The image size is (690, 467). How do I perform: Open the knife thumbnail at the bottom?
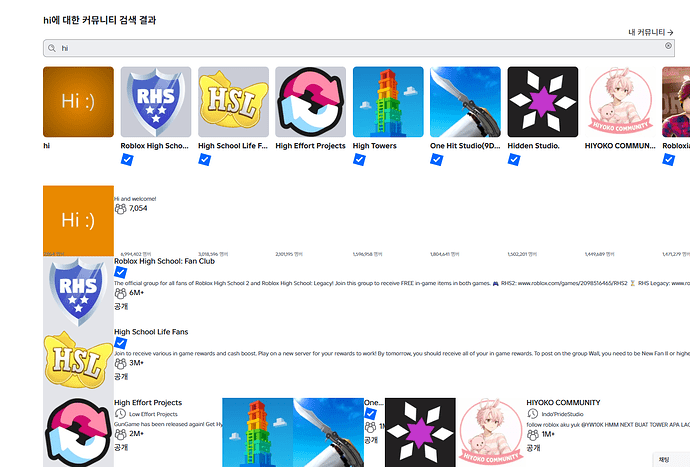[x=328, y=433]
